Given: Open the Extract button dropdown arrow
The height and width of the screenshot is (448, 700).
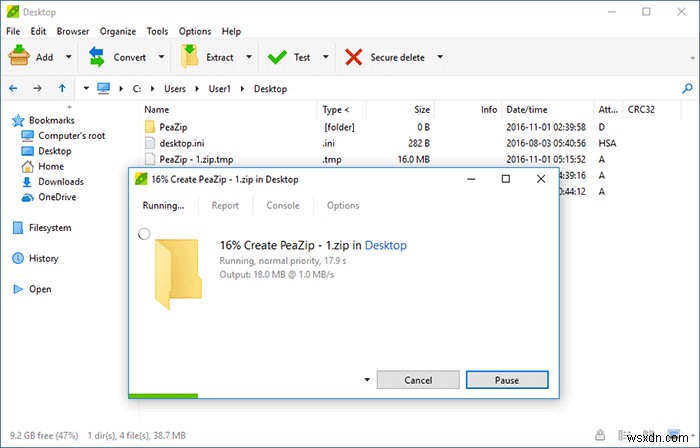Looking at the screenshot, I should pos(249,57).
